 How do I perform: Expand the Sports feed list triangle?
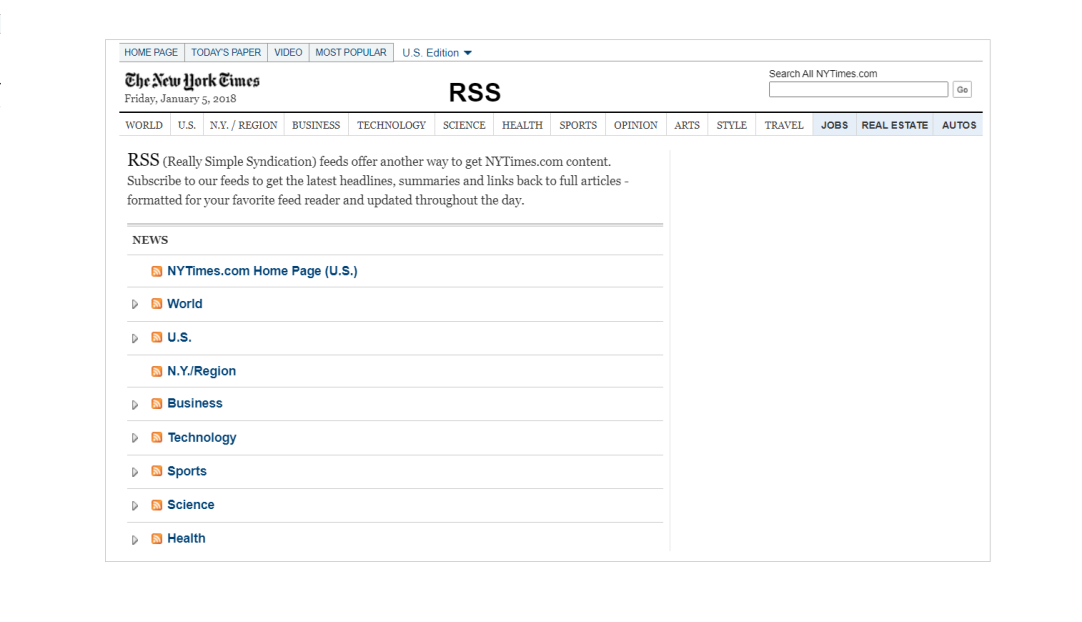135,472
